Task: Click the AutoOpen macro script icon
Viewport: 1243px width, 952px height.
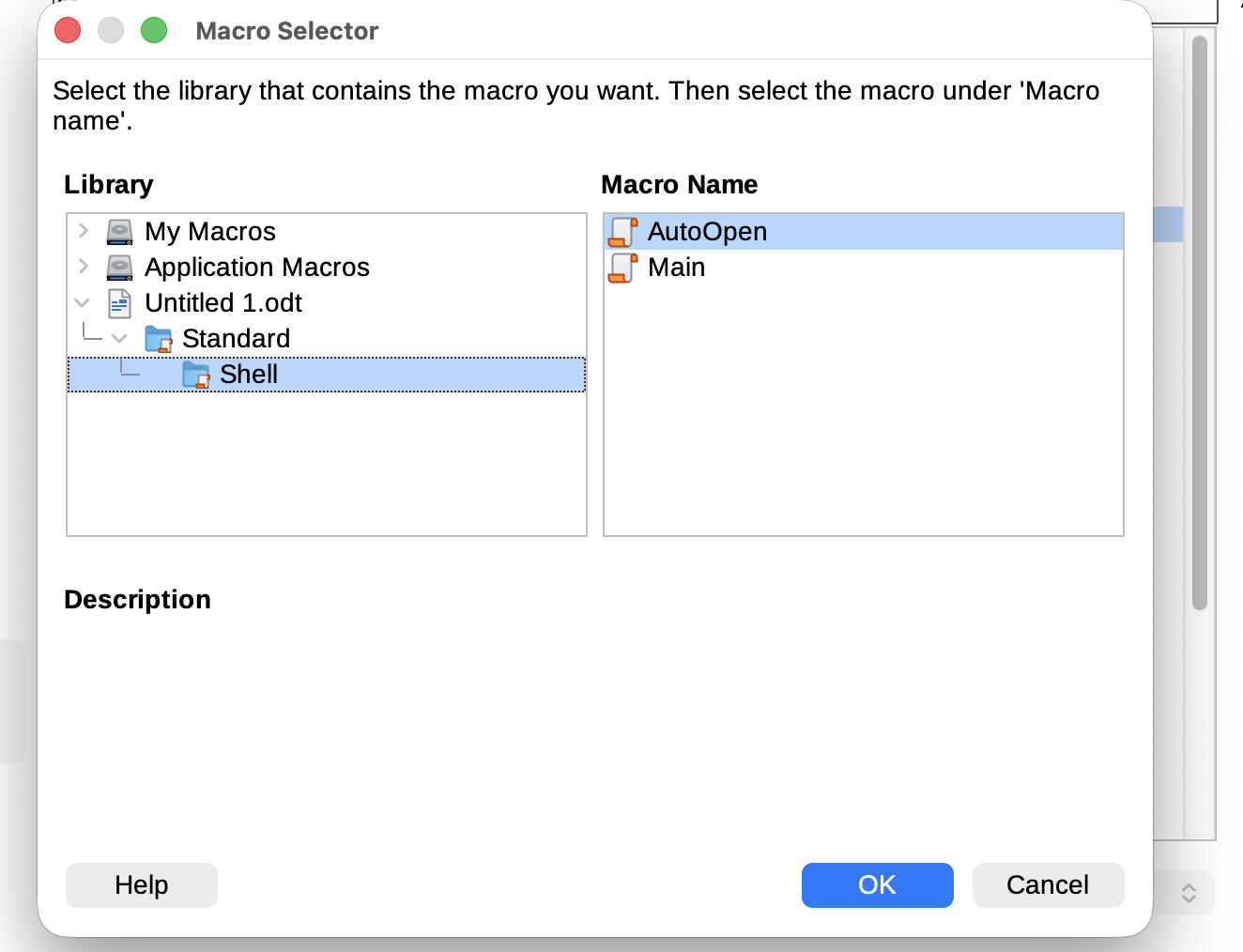Action: [623, 232]
